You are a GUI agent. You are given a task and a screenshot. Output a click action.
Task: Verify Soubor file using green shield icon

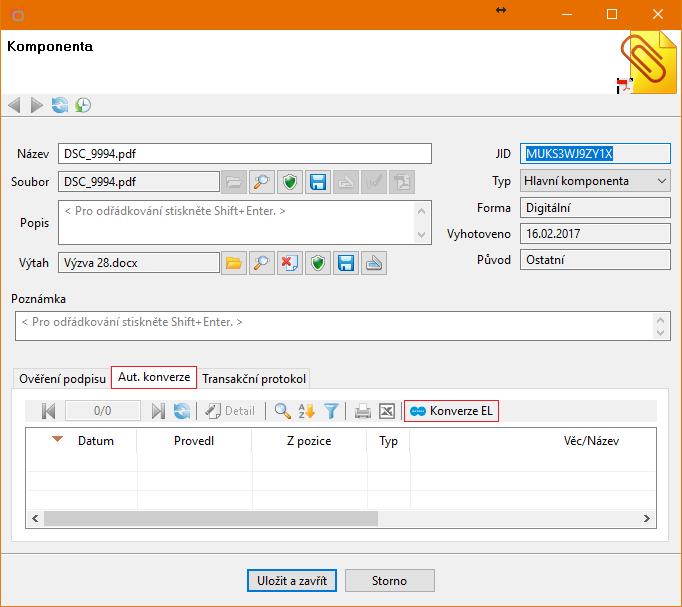(290, 182)
